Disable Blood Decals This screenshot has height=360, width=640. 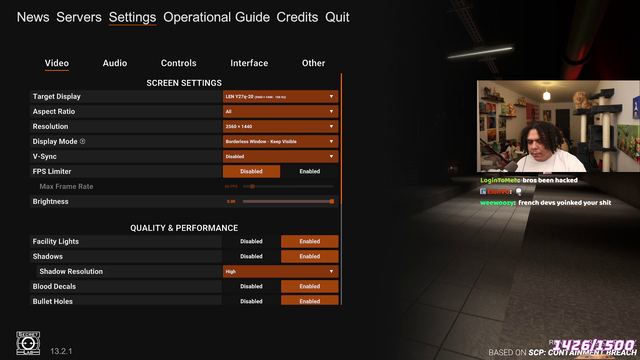(x=251, y=287)
